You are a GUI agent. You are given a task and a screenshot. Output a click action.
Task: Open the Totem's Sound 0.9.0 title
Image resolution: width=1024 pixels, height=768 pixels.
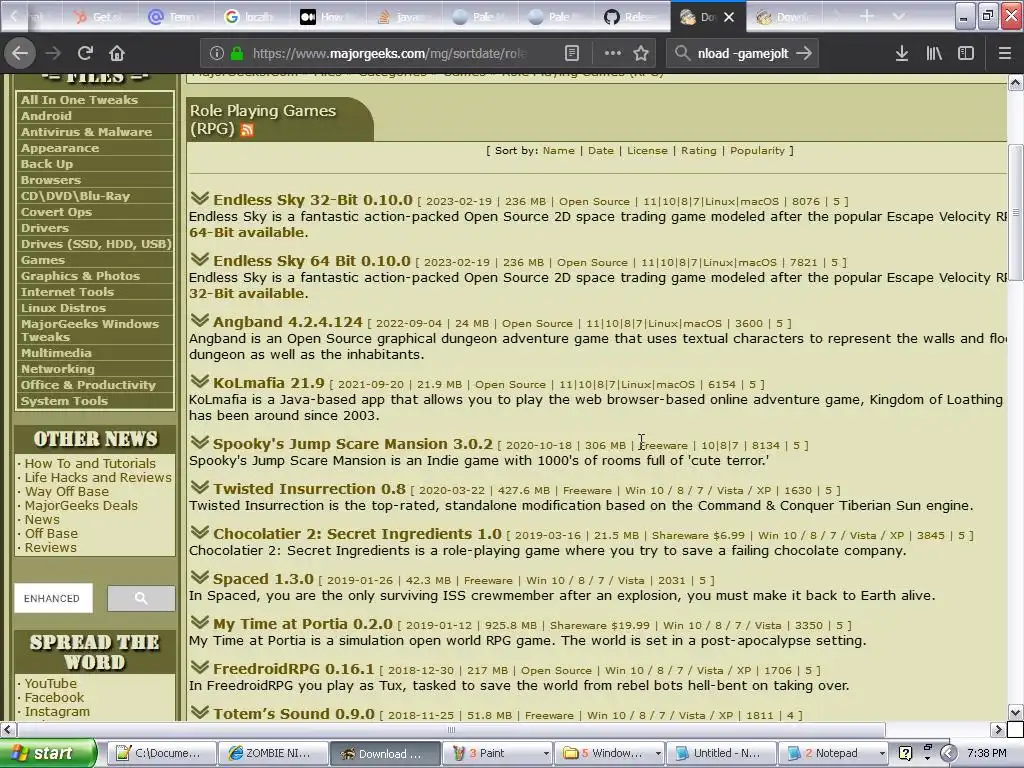294,714
